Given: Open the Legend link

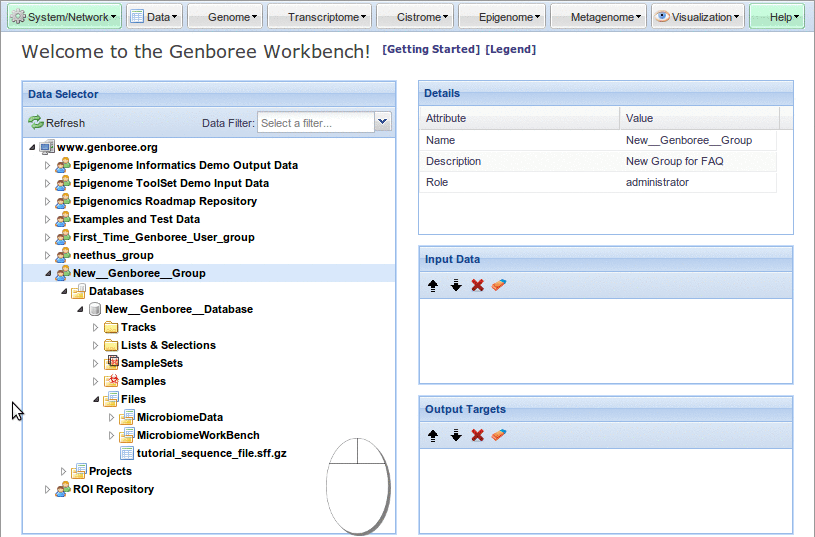Looking at the screenshot, I should (x=510, y=50).
